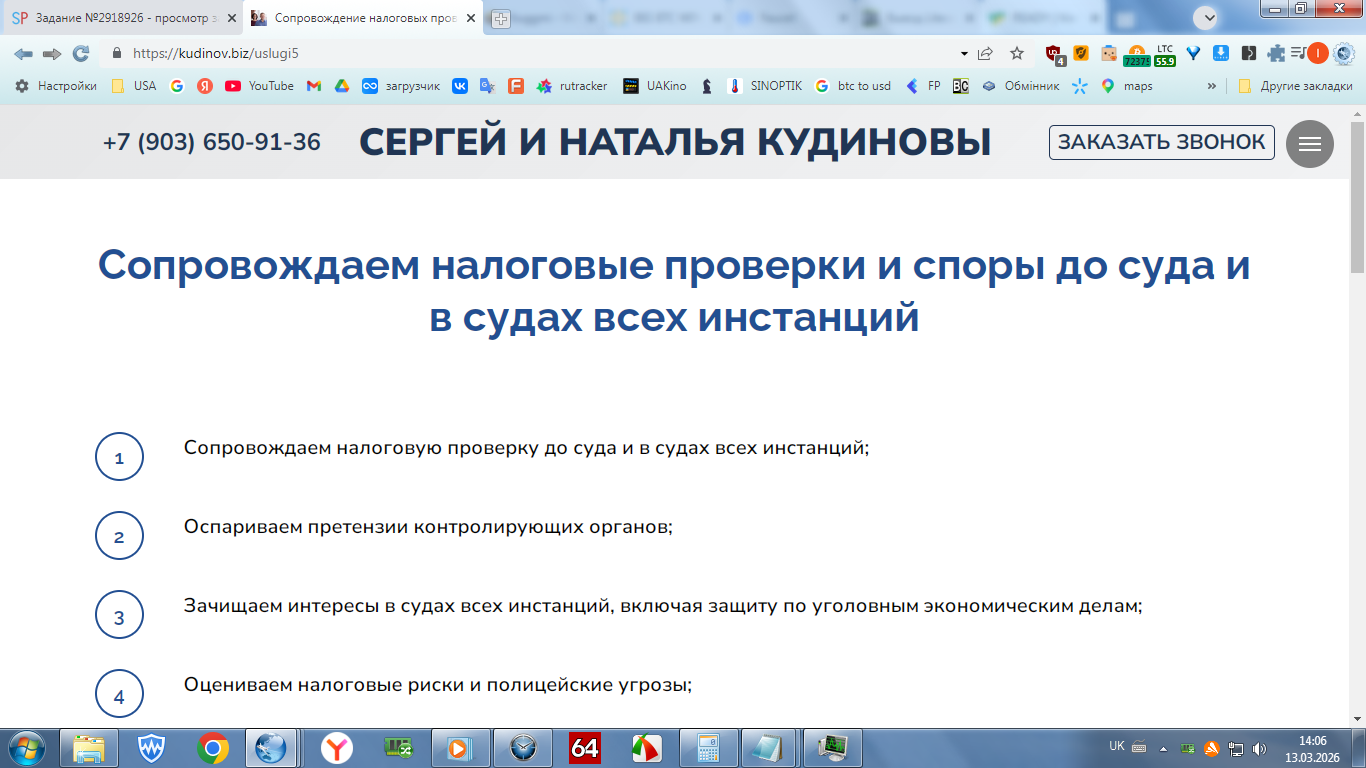Open the chess knight bookmark icon
This screenshot has width=1366, height=768.
coord(707,86)
